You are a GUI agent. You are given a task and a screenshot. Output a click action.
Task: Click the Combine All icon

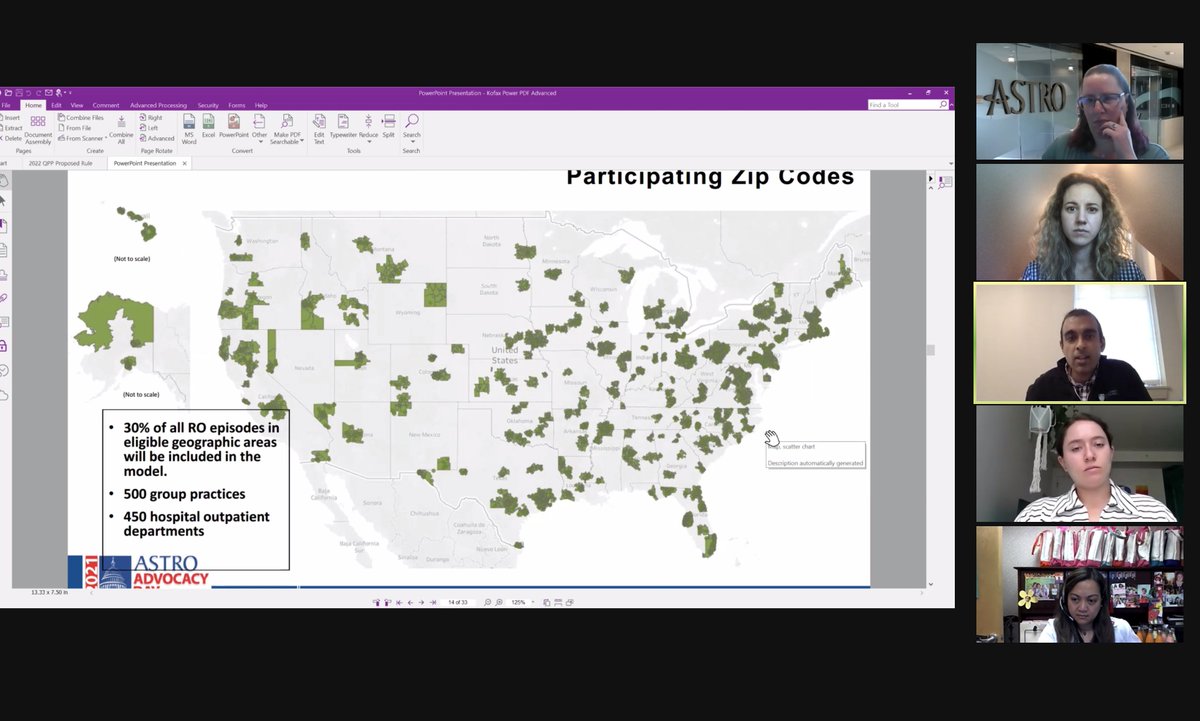[x=121, y=129]
